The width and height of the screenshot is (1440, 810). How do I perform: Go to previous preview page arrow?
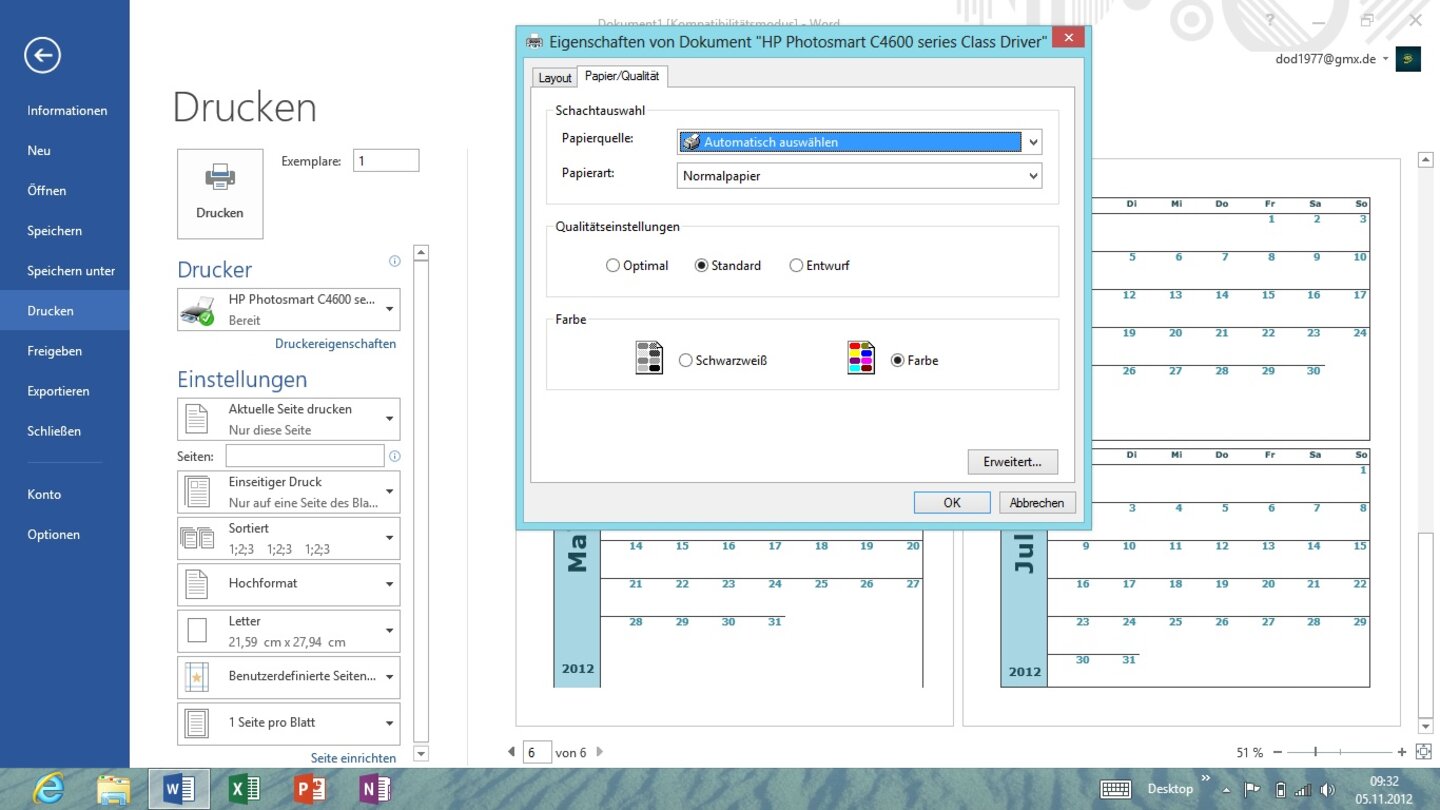[512, 752]
